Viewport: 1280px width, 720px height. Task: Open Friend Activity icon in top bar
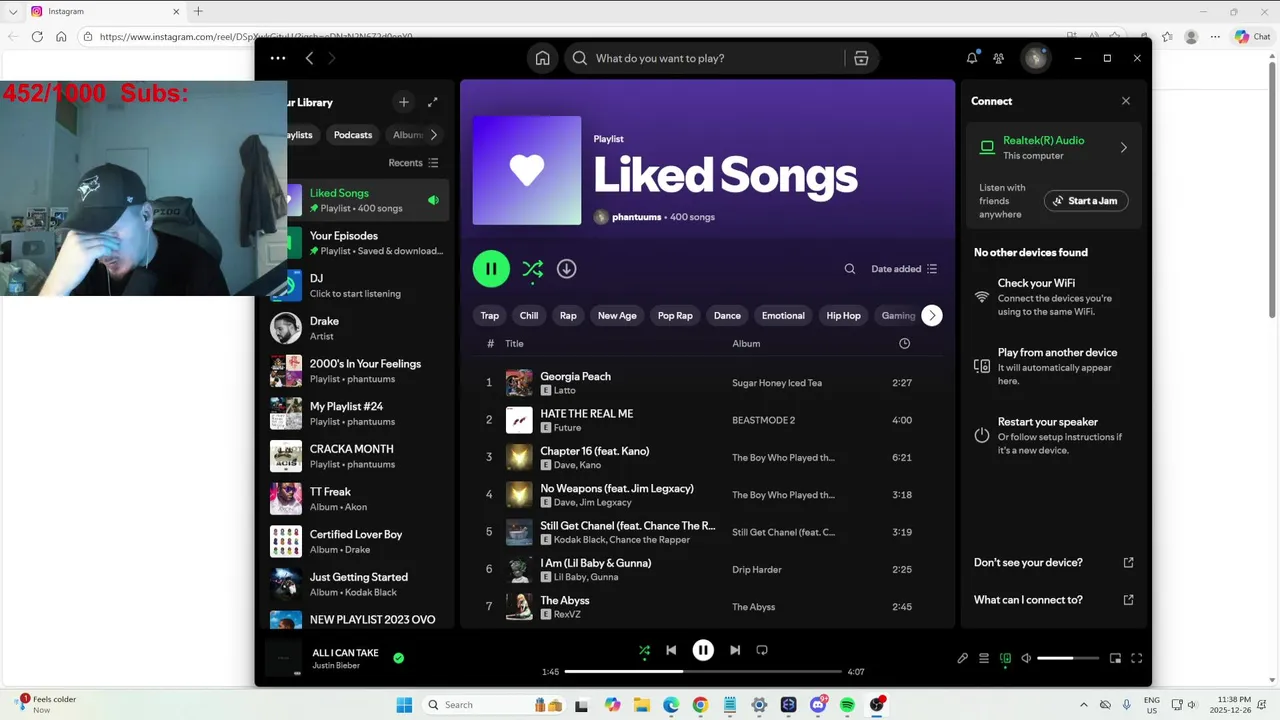point(998,58)
